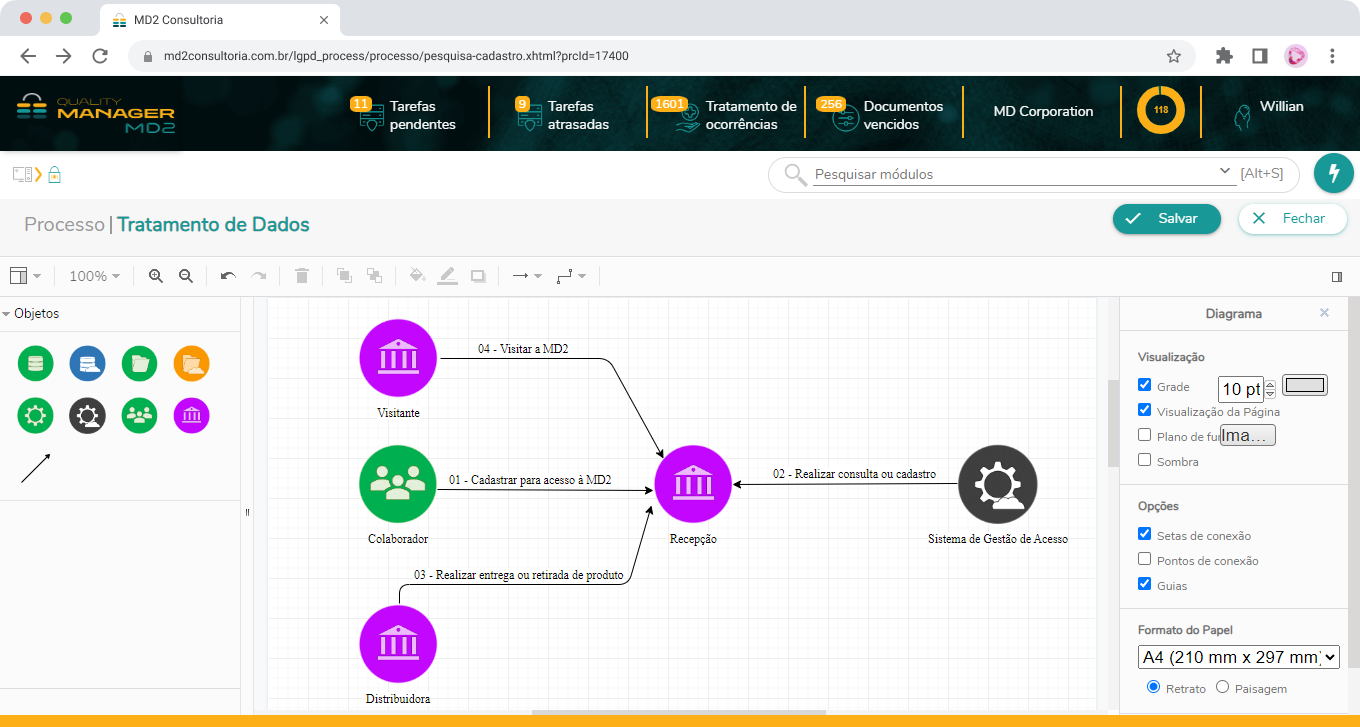Select the arrow connector in Objetos palette
This screenshot has height=727, width=1360.
click(36, 468)
